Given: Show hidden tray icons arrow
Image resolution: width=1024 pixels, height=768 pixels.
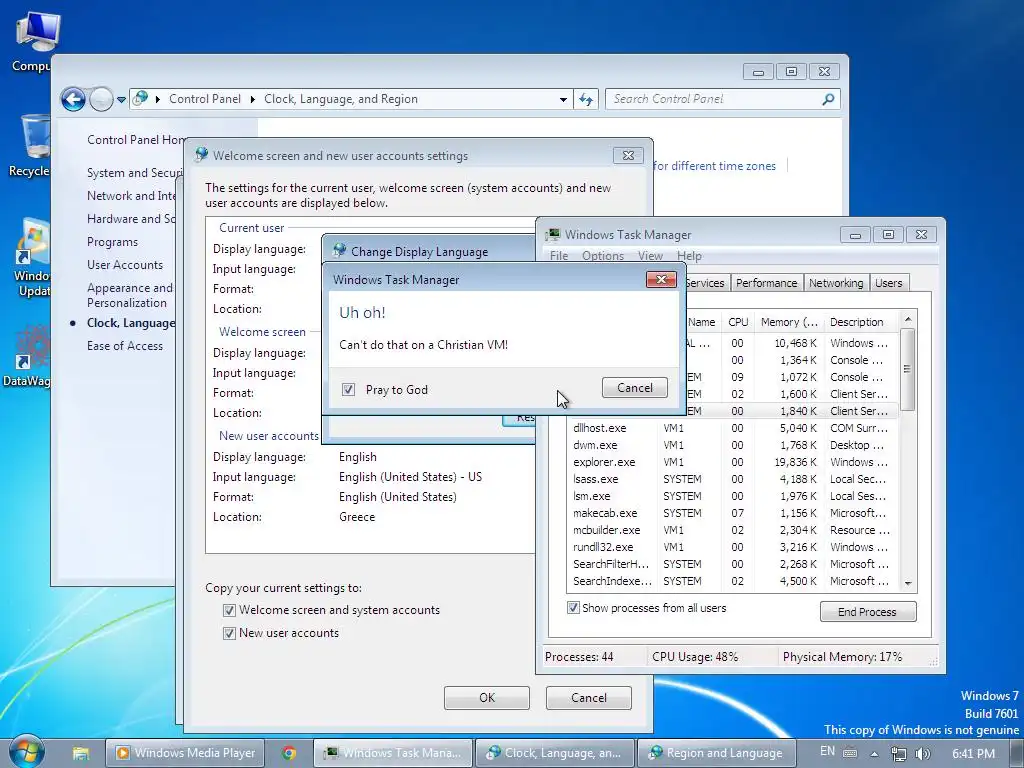Looking at the screenshot, I should click(x=874, y=754).
